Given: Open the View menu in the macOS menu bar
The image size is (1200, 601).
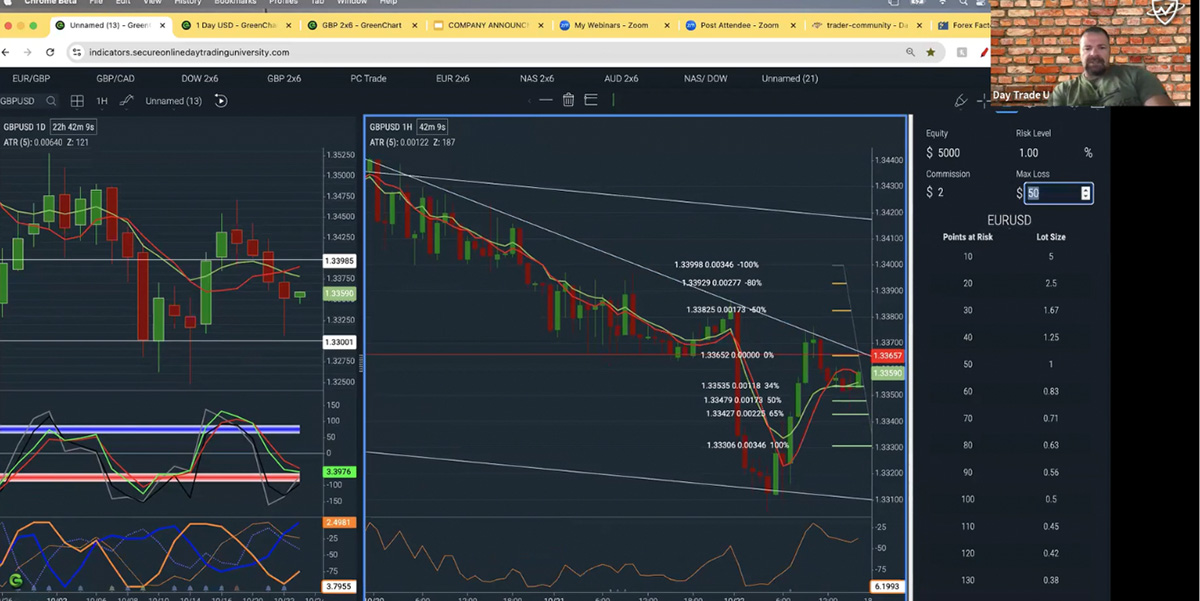Looking at the screenshot, I should pyautogui.click(x=152, y=3).
